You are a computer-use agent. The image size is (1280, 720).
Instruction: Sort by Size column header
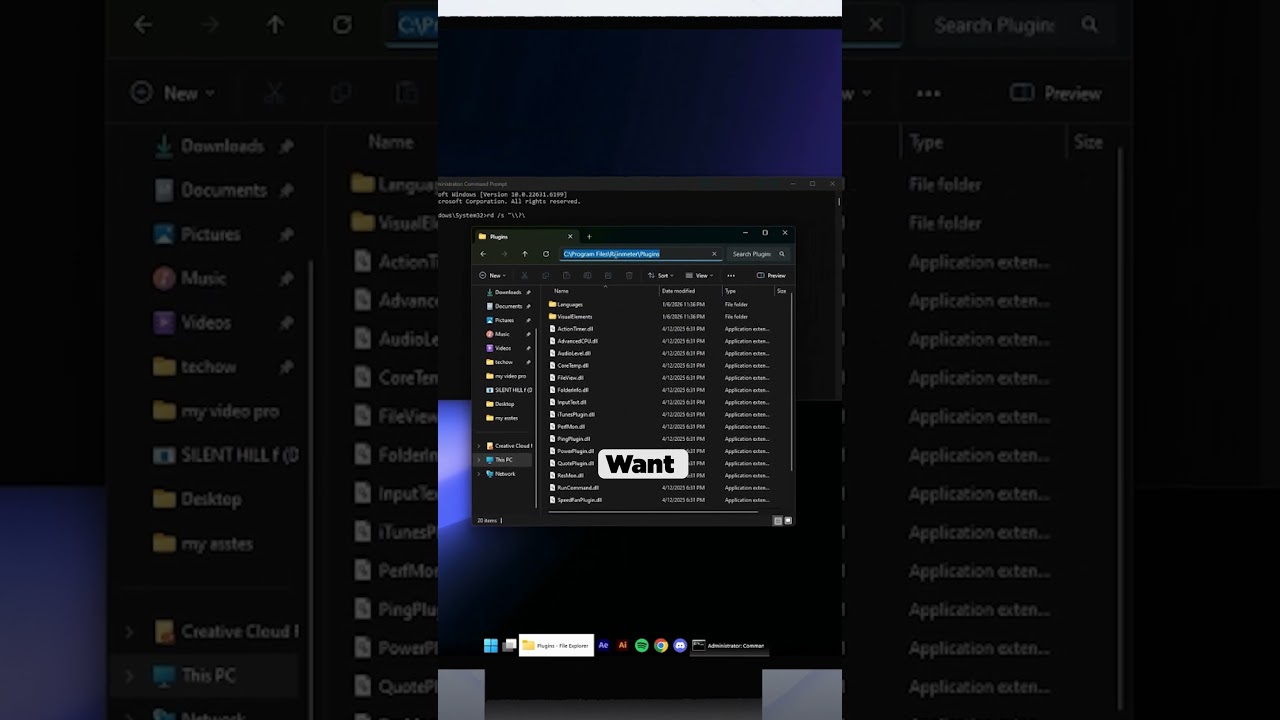point(782,291)
